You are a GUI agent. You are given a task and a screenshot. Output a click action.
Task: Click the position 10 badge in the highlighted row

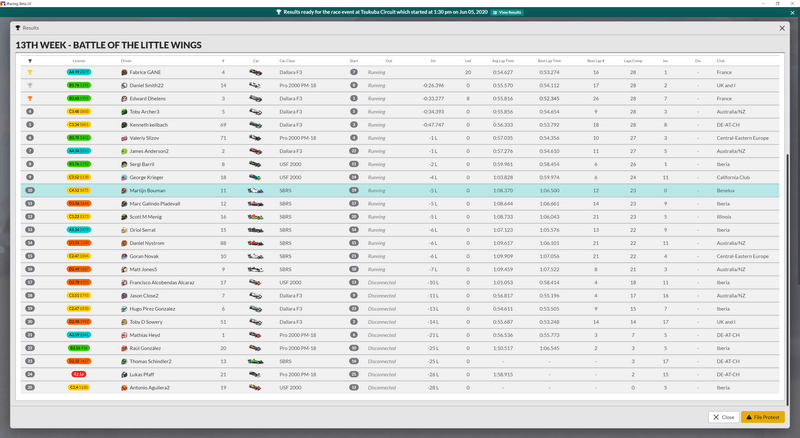point(30,190)
